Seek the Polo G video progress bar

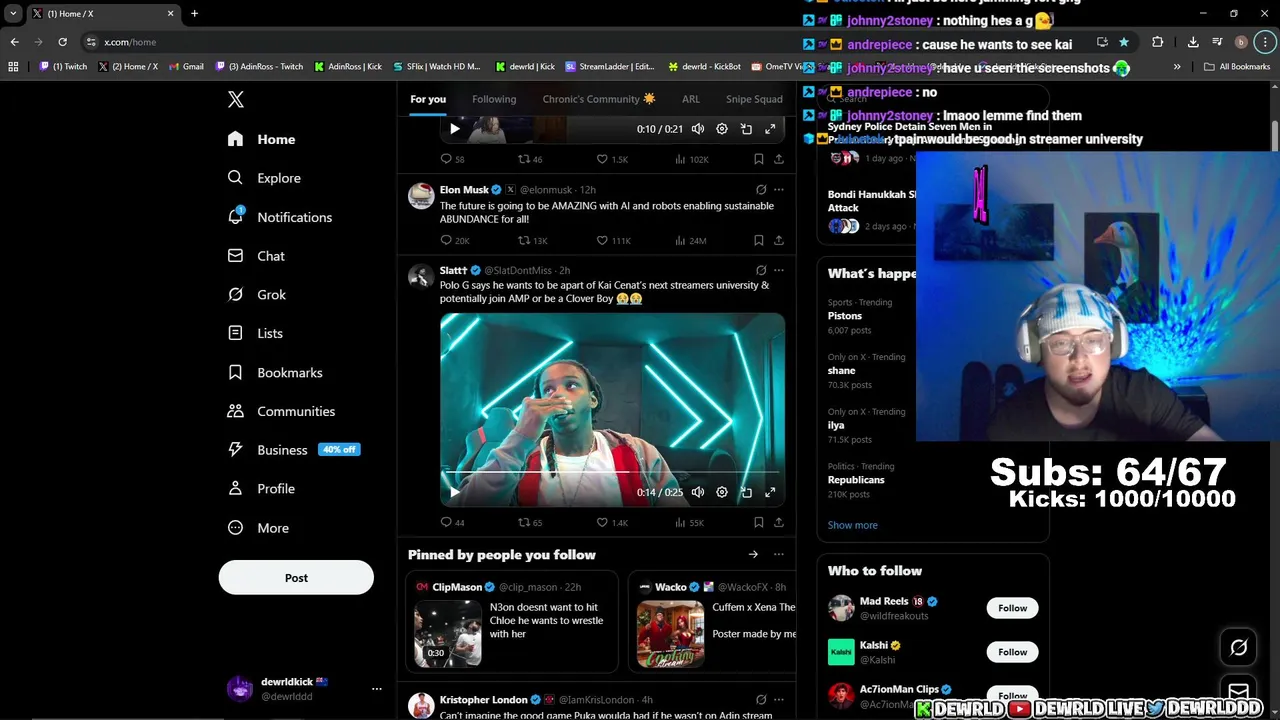click(612, 470)
